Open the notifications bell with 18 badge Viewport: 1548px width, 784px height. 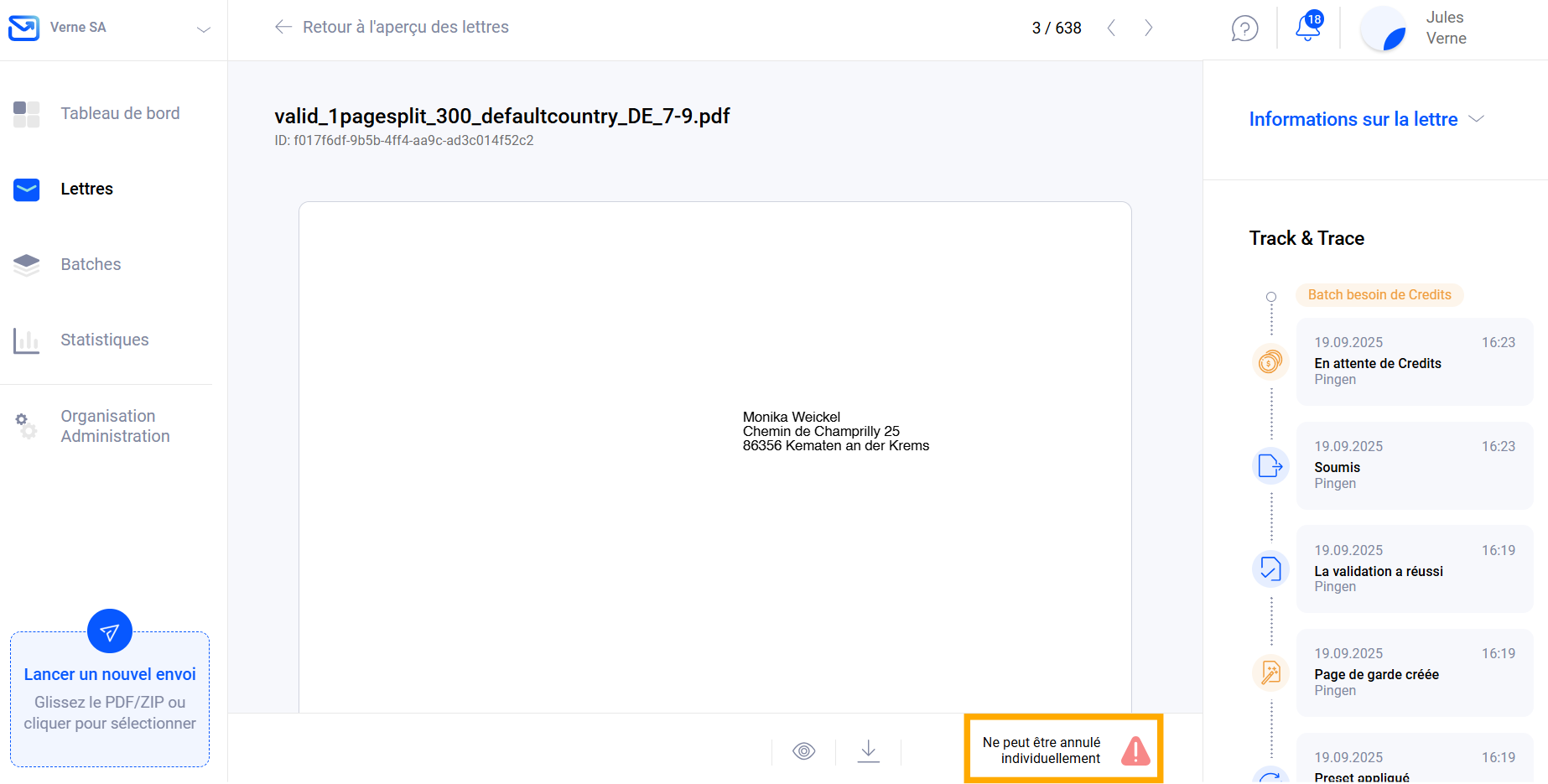pos(1307,27)
